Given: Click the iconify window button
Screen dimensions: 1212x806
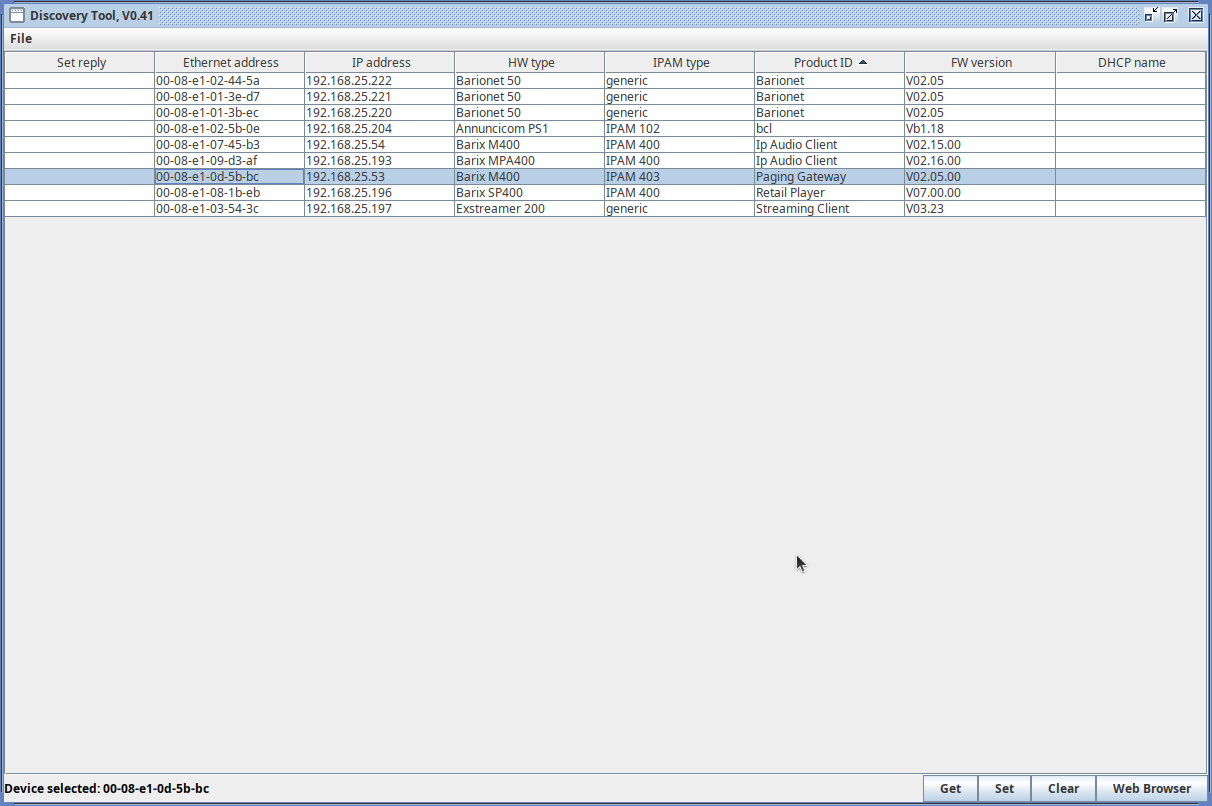Looking at the screenshot, I should point(1151,15).
